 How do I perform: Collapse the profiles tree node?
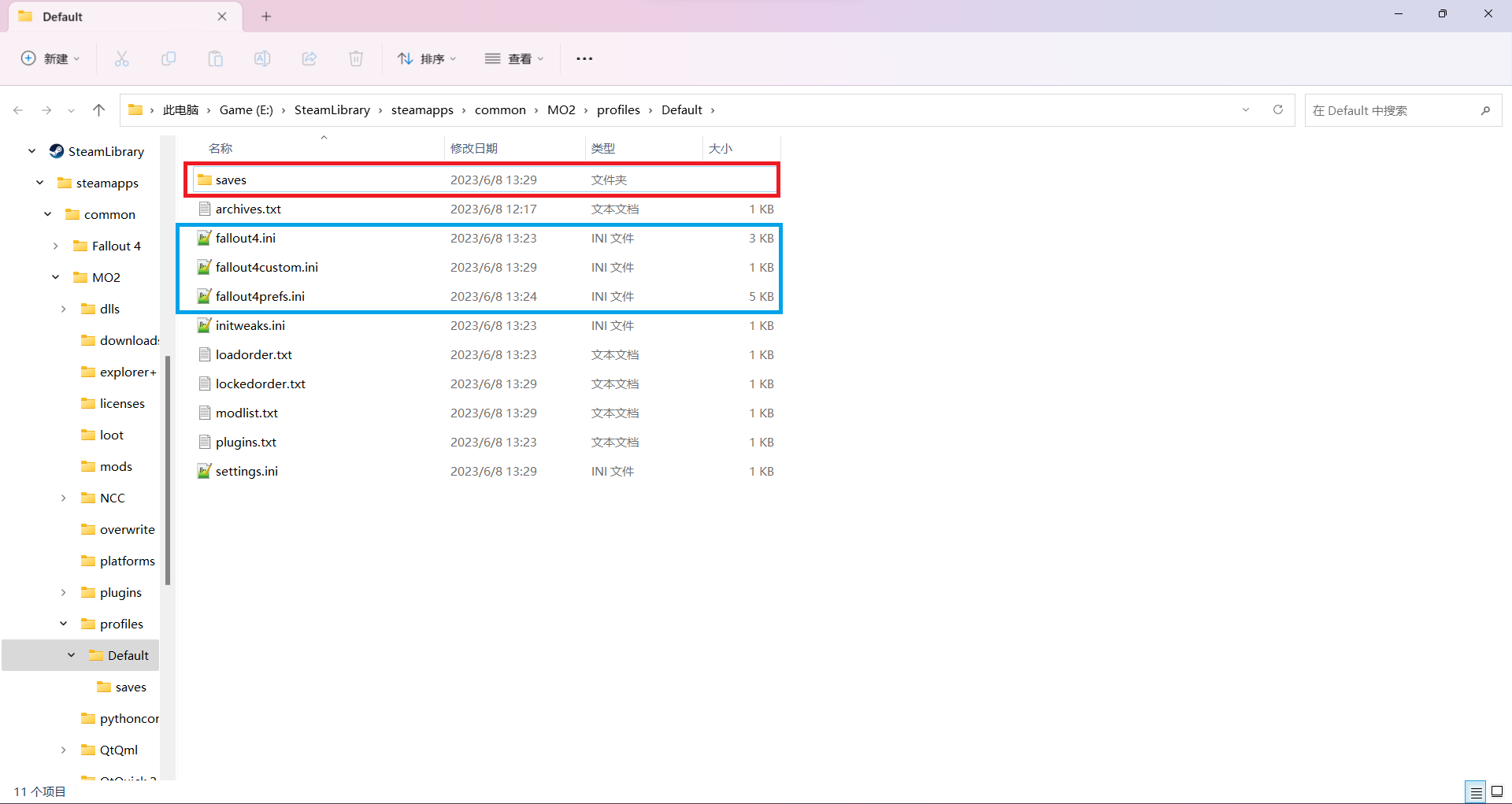tap(63, 624)
